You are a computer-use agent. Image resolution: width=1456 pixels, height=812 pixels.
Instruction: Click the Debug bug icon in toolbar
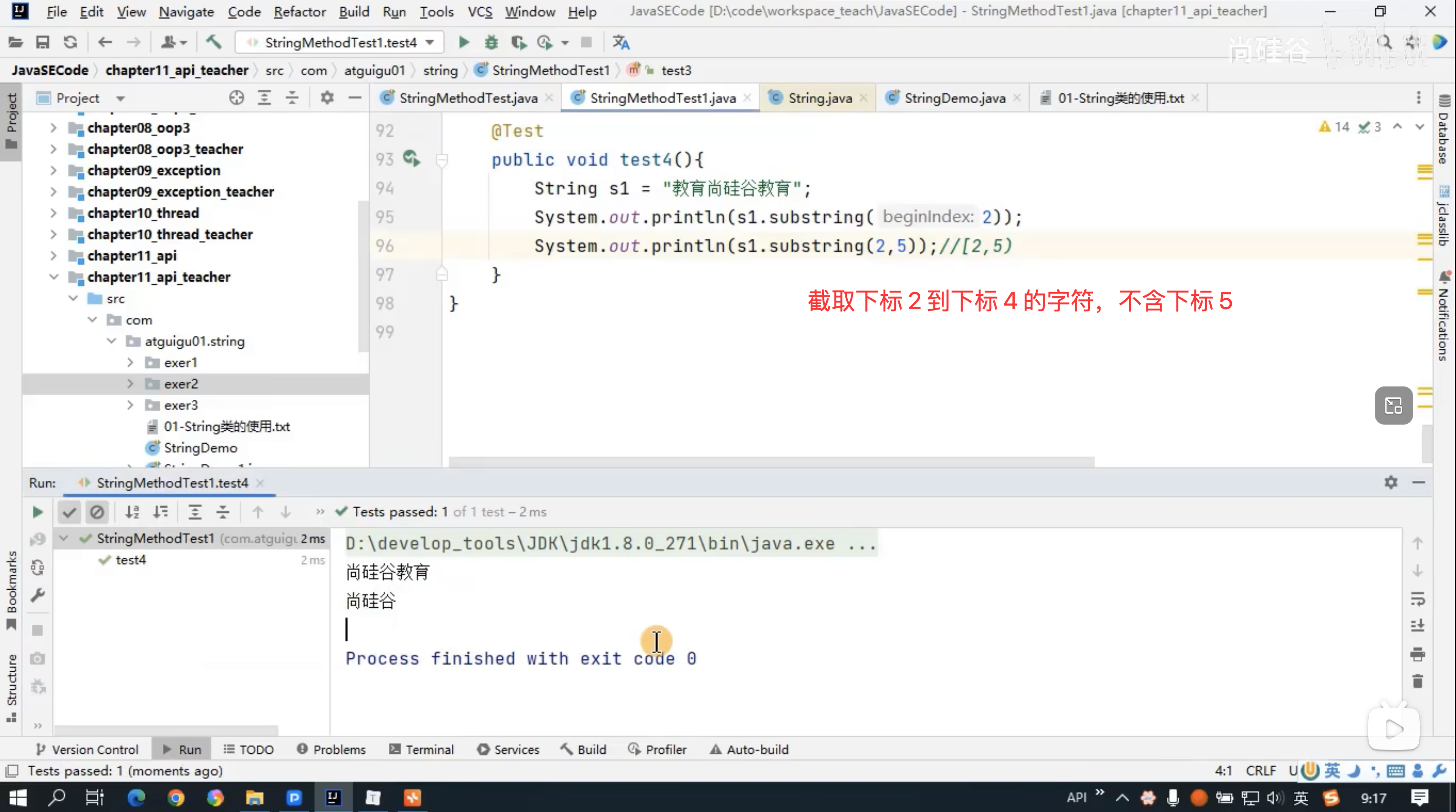click(x=491, y=42)
